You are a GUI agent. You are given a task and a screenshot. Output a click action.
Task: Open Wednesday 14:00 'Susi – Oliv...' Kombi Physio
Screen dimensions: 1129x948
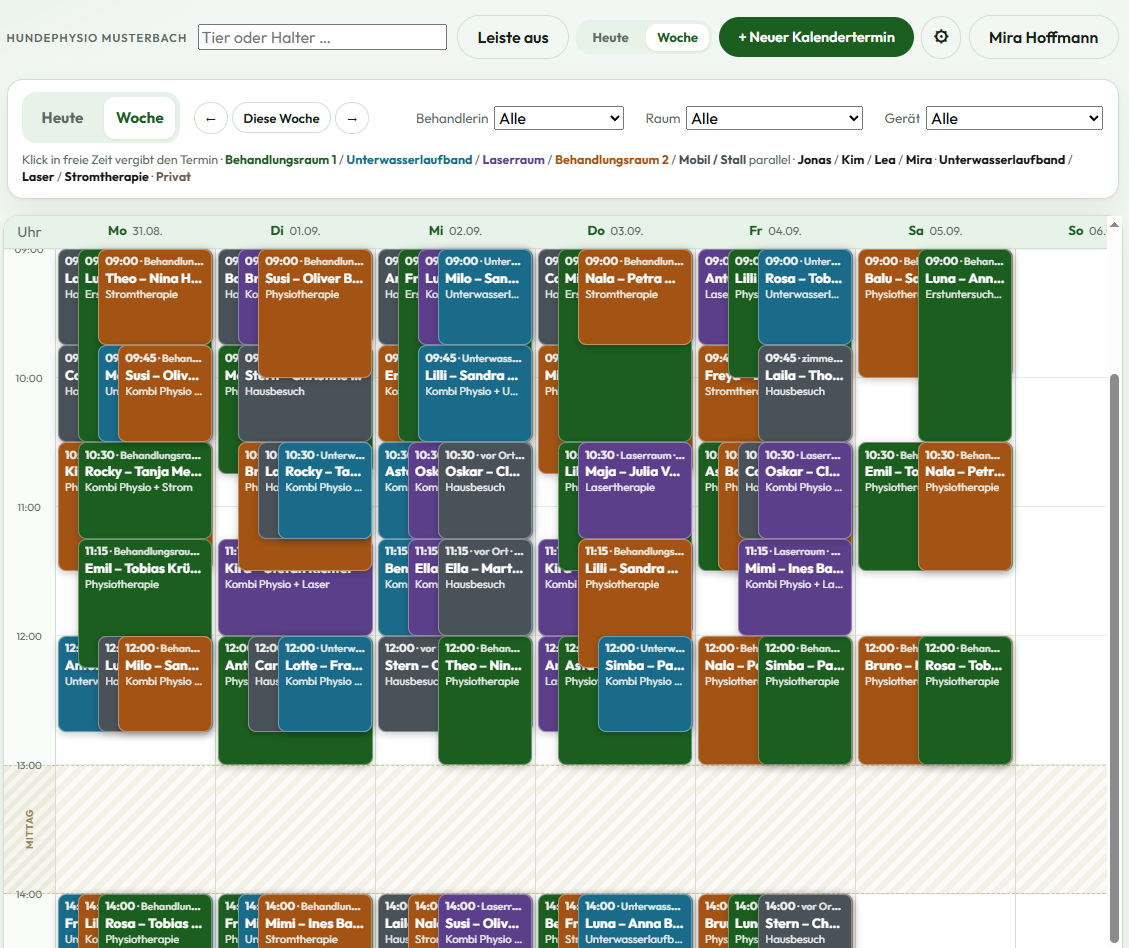pos(485,922)
